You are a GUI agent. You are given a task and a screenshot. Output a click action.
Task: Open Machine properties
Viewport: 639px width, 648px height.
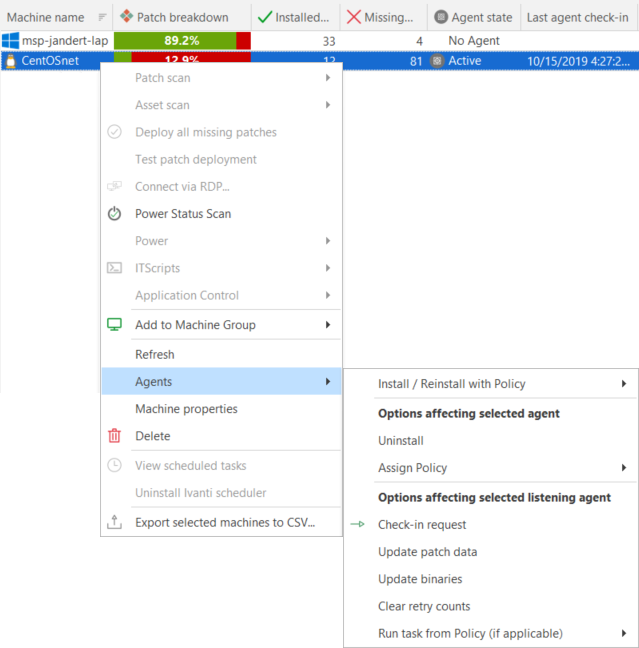point(222,409)
